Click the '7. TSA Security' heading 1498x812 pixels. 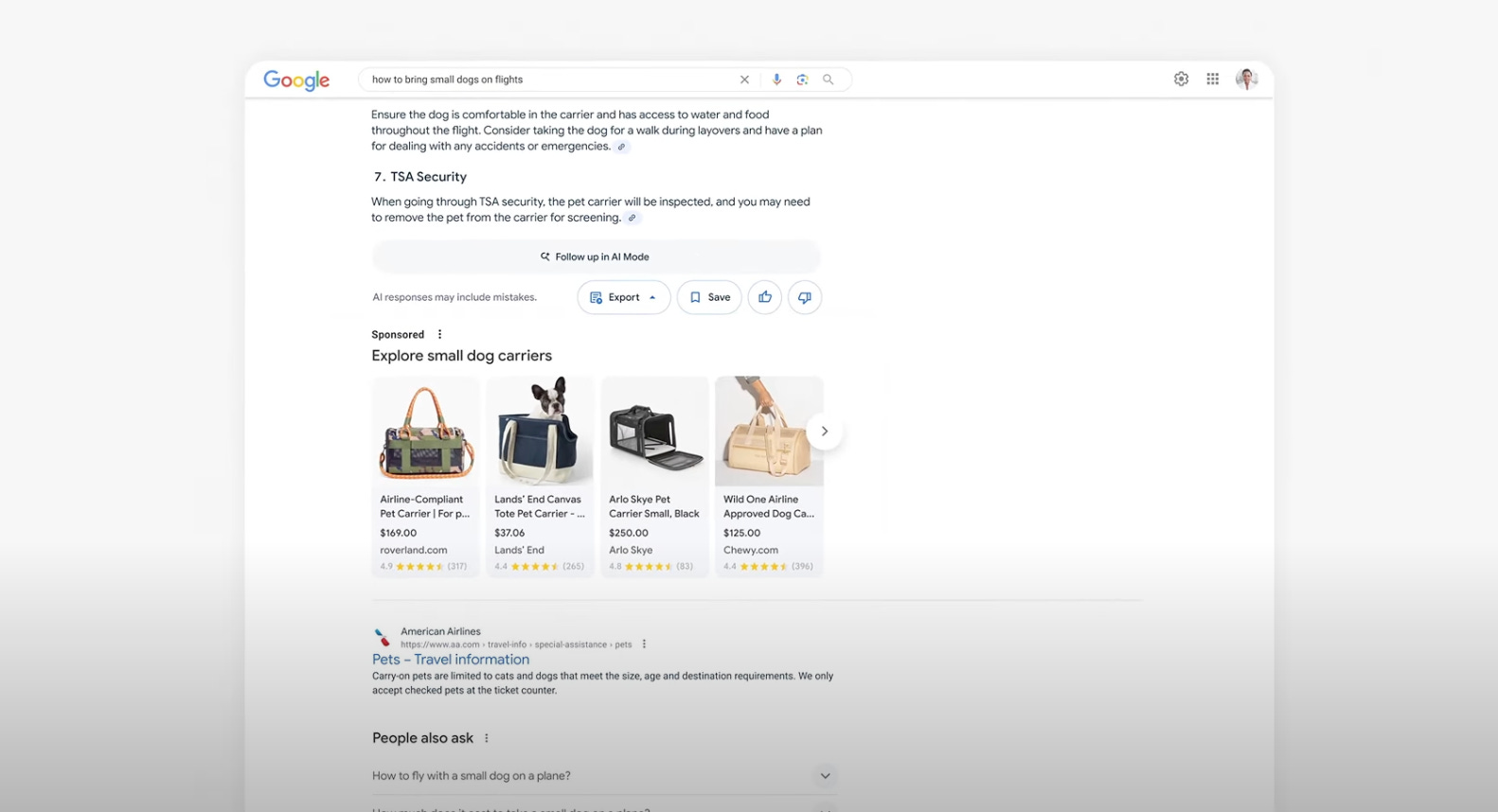point(420,177)
